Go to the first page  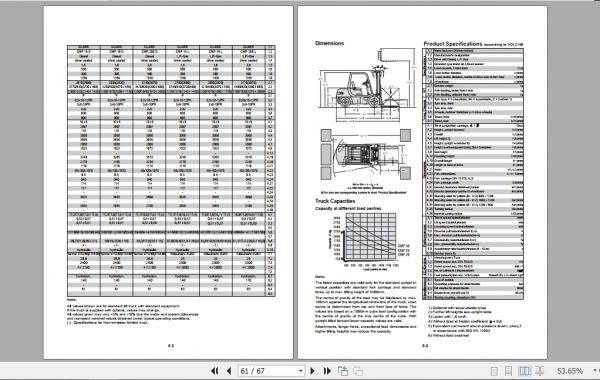pyautogui.click(x=215, y=371)
